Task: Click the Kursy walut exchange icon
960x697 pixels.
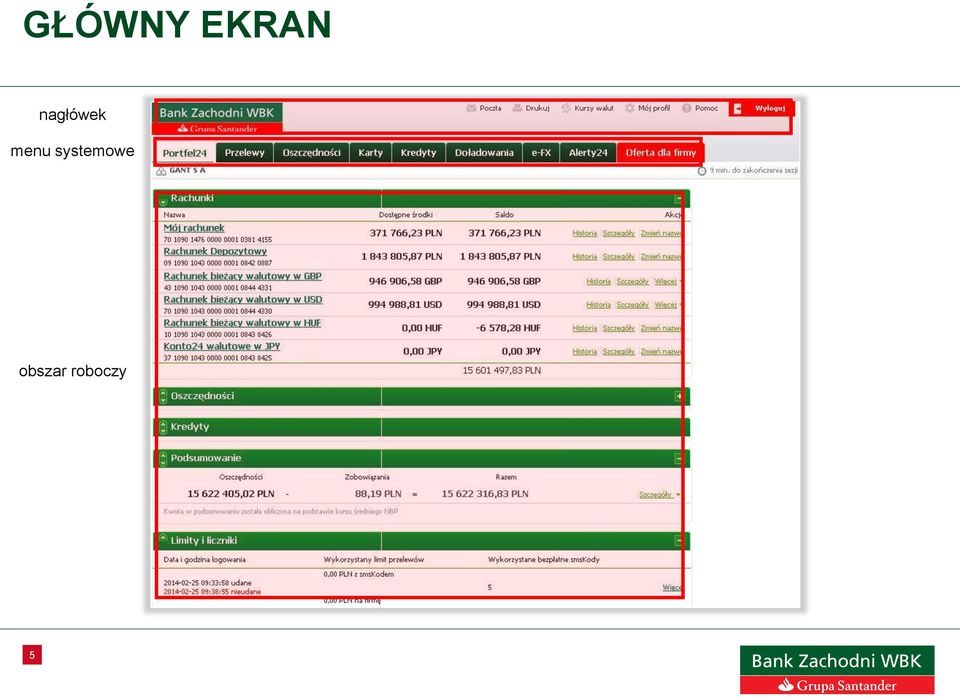Action: [x=566, y=108]
